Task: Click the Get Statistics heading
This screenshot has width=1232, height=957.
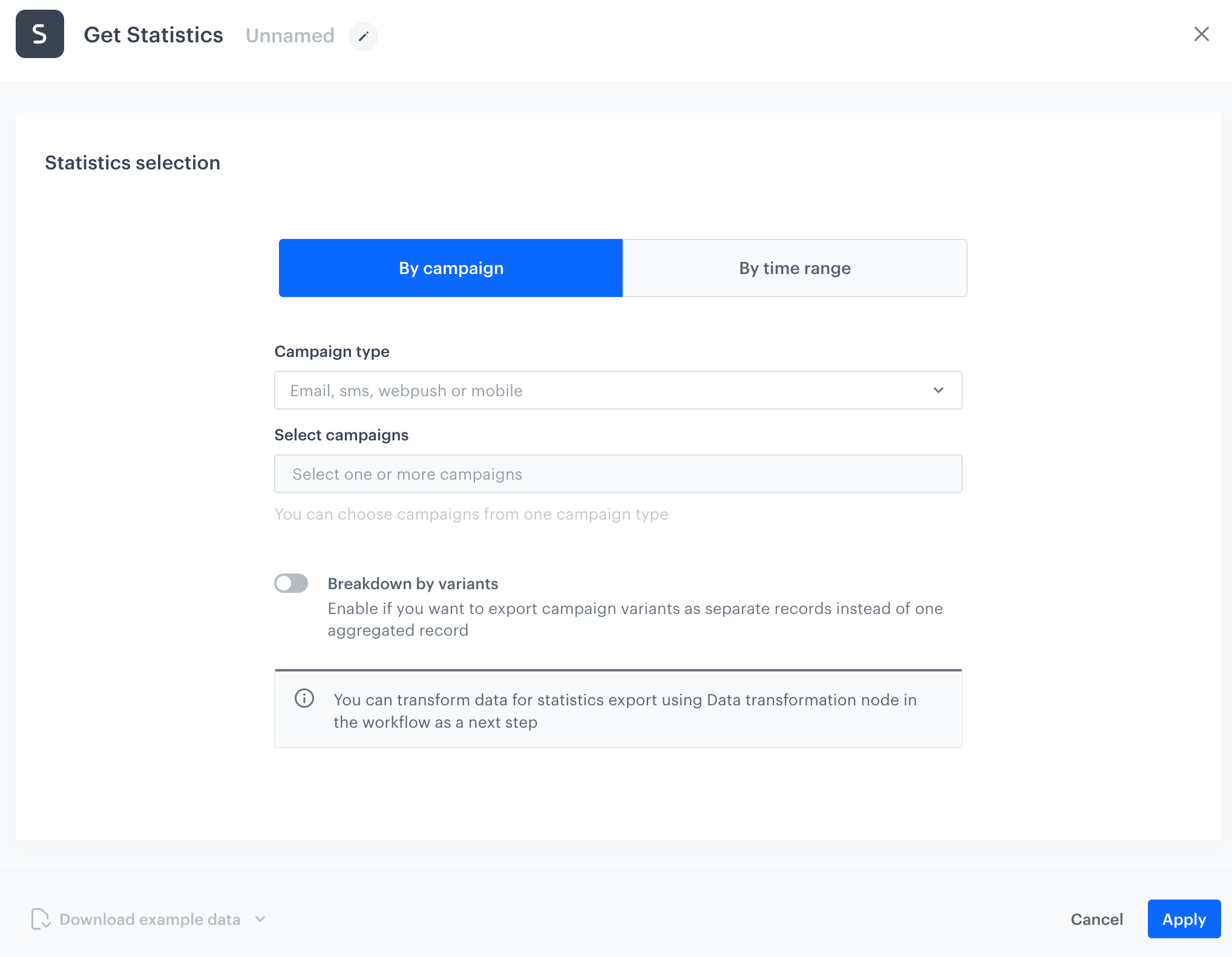Action: point(153,34)
